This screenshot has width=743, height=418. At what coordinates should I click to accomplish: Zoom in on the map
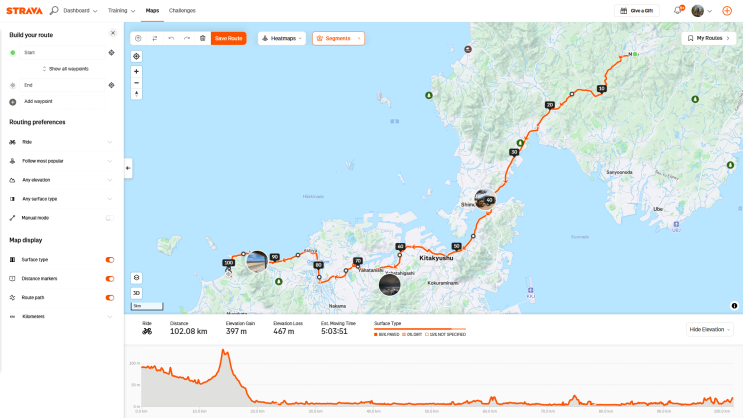pos(136,72)
